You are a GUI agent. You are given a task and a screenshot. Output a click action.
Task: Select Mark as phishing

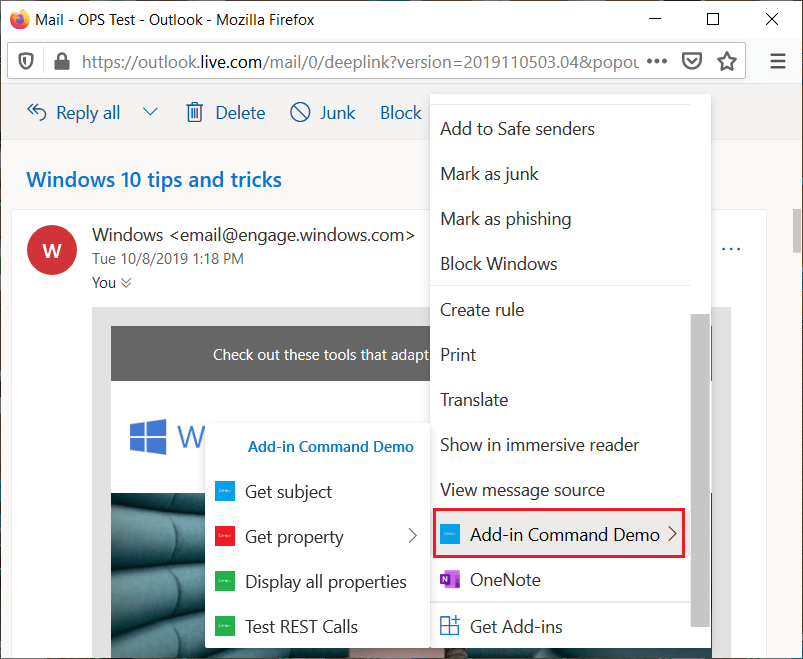pos(505,219)
